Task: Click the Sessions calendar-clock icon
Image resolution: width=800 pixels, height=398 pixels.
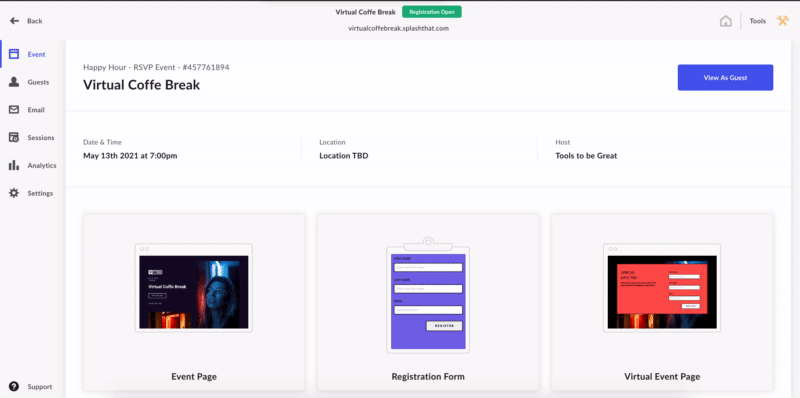Action: point(14,137)
